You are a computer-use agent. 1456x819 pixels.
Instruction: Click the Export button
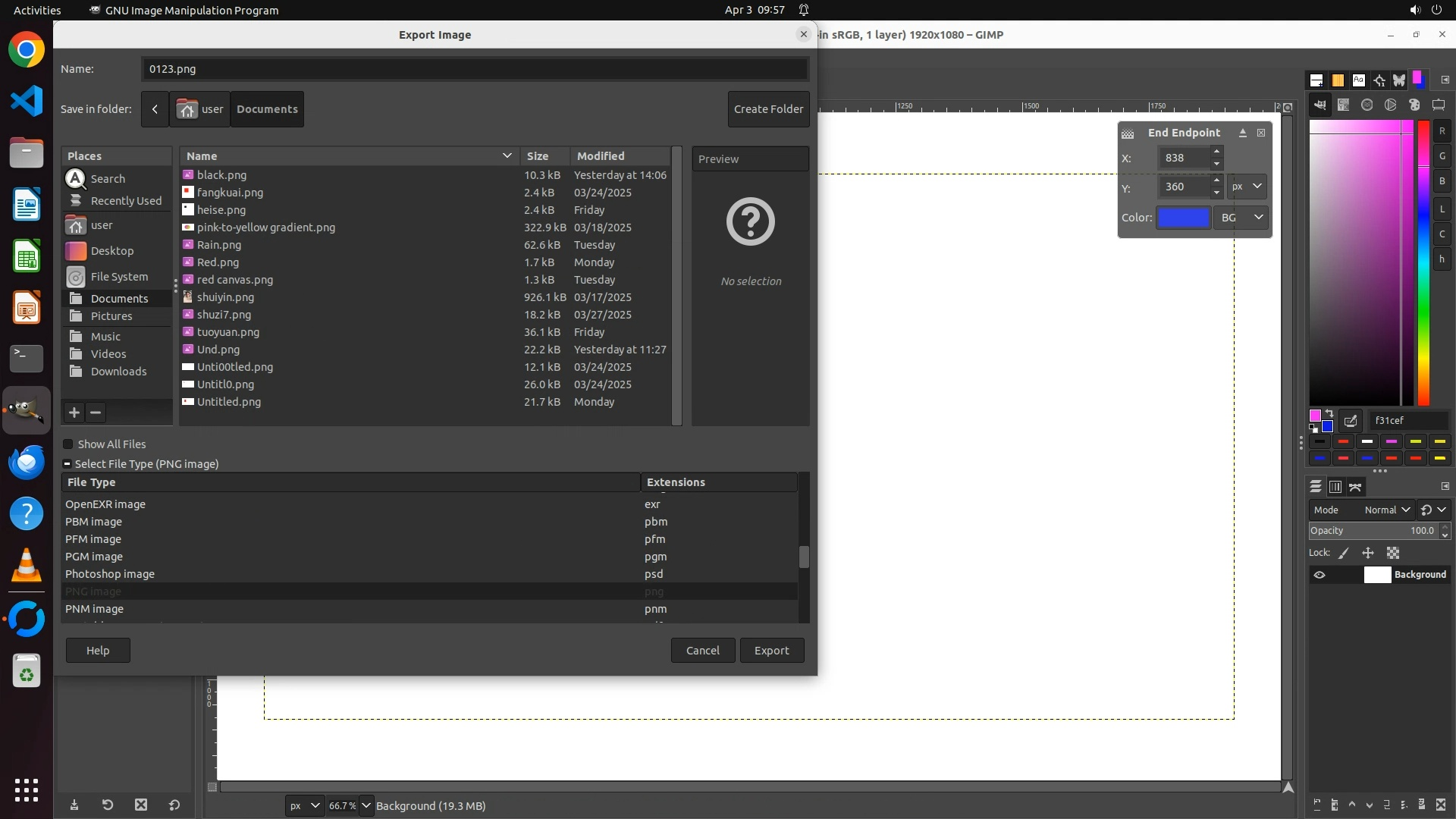pos(771,650)
